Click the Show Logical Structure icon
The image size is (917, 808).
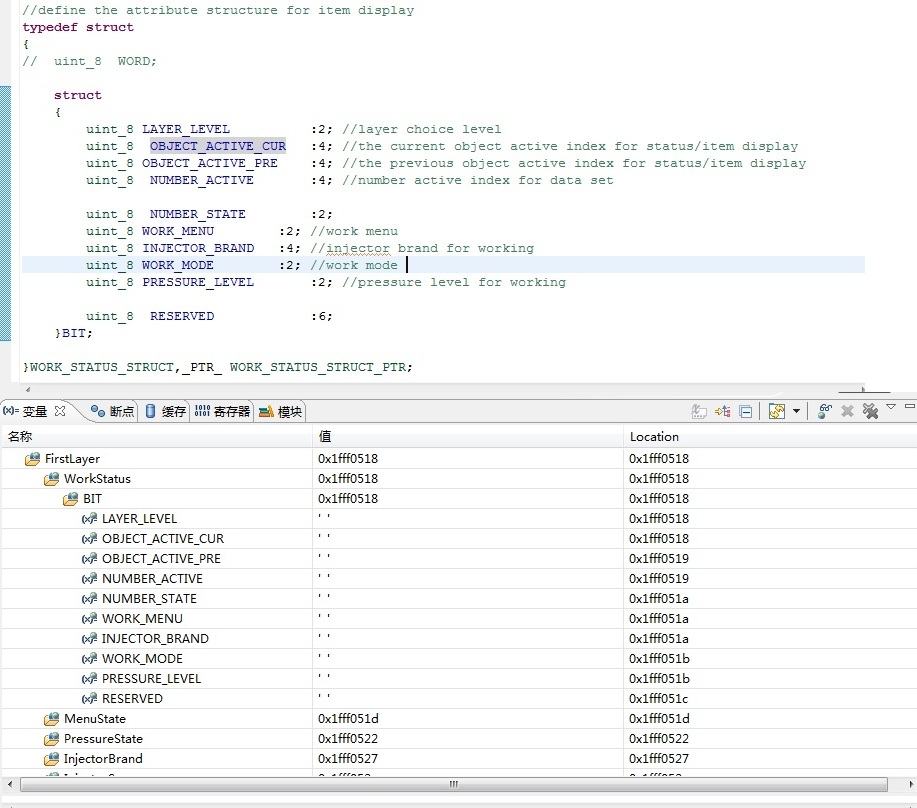[722, 411]
